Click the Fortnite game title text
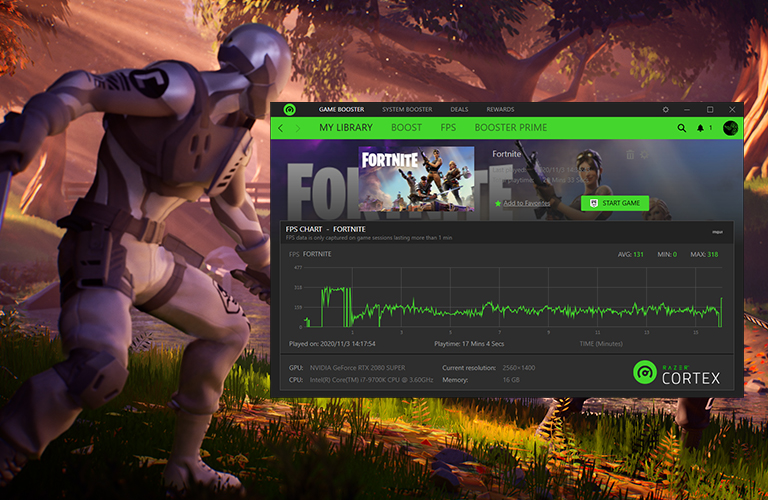 tap(506, 154)
